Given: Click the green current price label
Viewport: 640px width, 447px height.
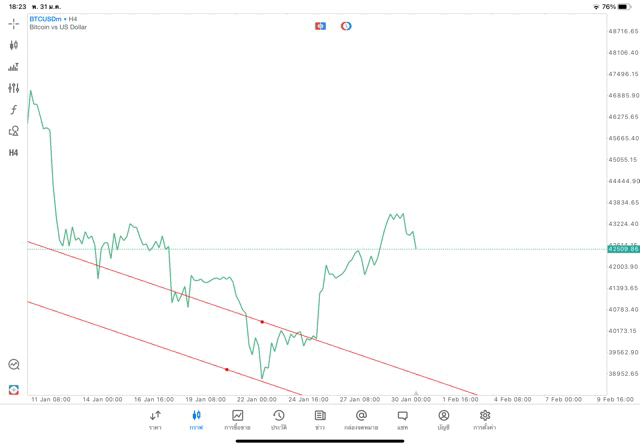Looking at the screenshot, I should point(622,249).
